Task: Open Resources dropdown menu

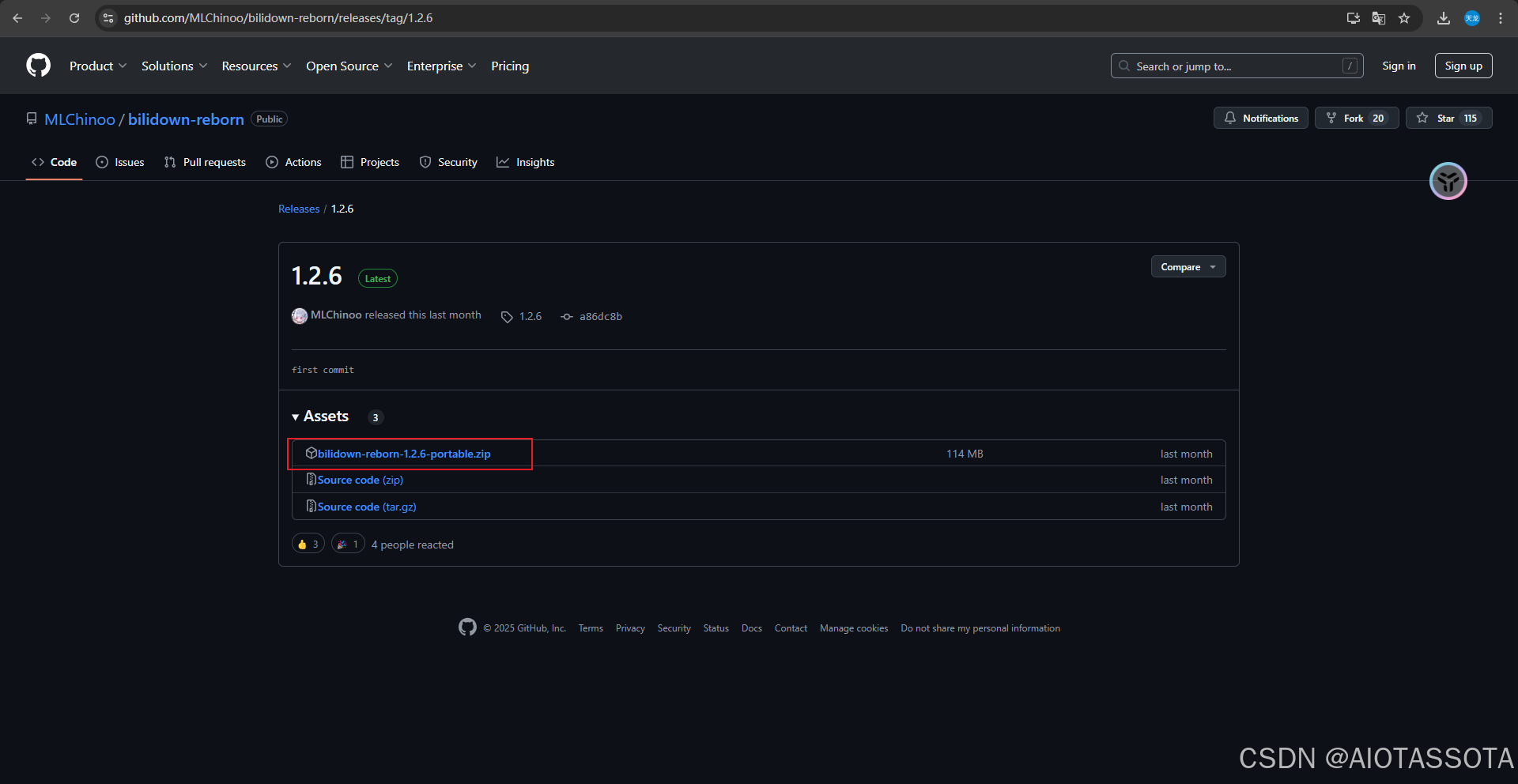Action: tap(256, 66)
